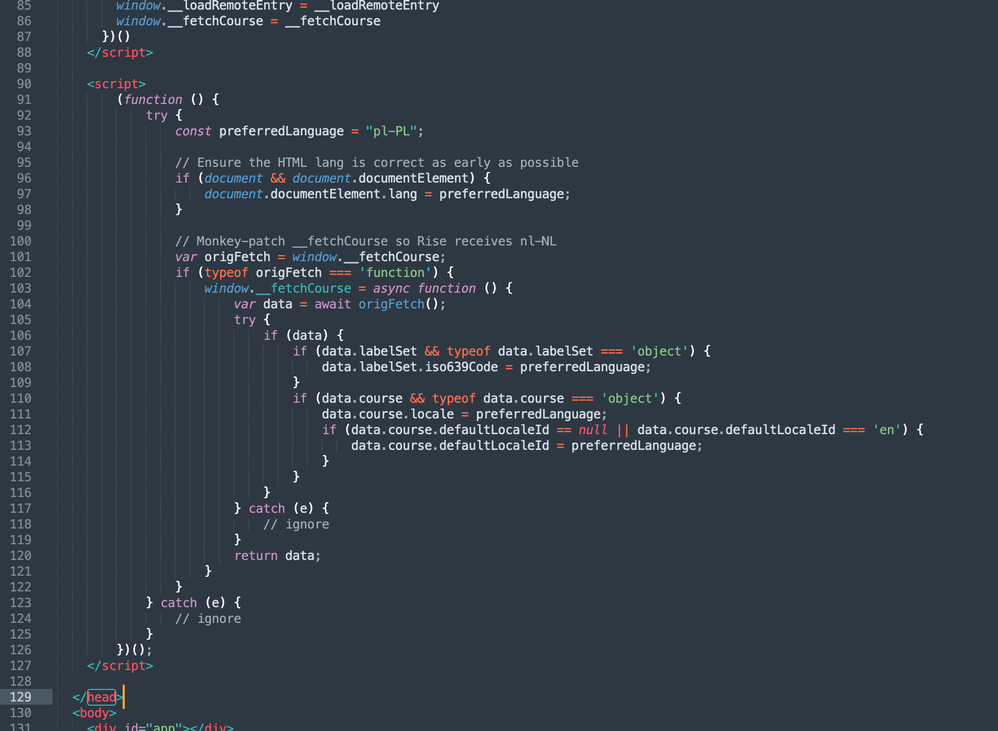
Task: Click the highlighted </head> tag
Action: (x=98, y=697)
